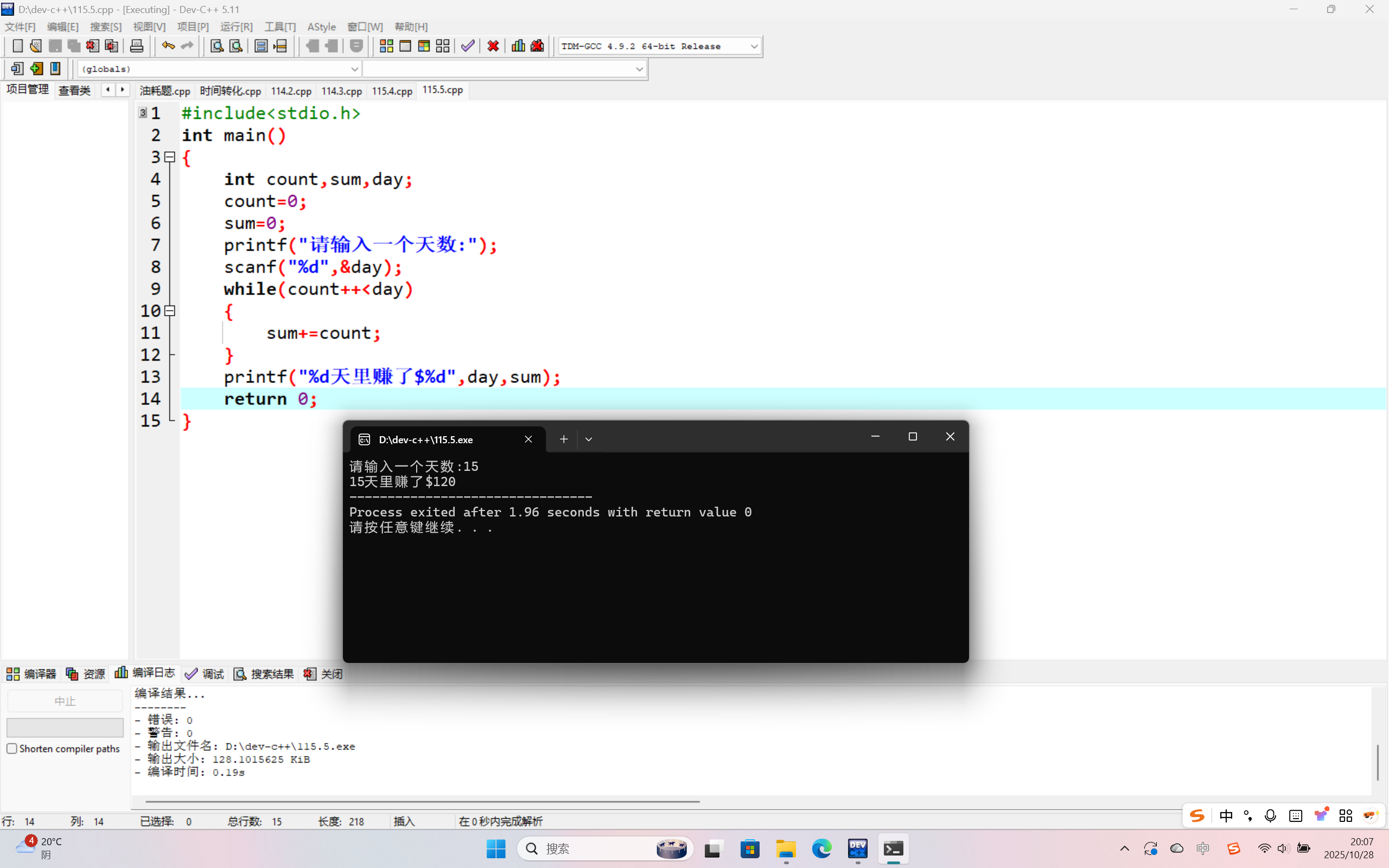Collapse the while-loop fold at line 10
The width and height of the screenshot is (1389, 868).
click(x=170, y=310)
